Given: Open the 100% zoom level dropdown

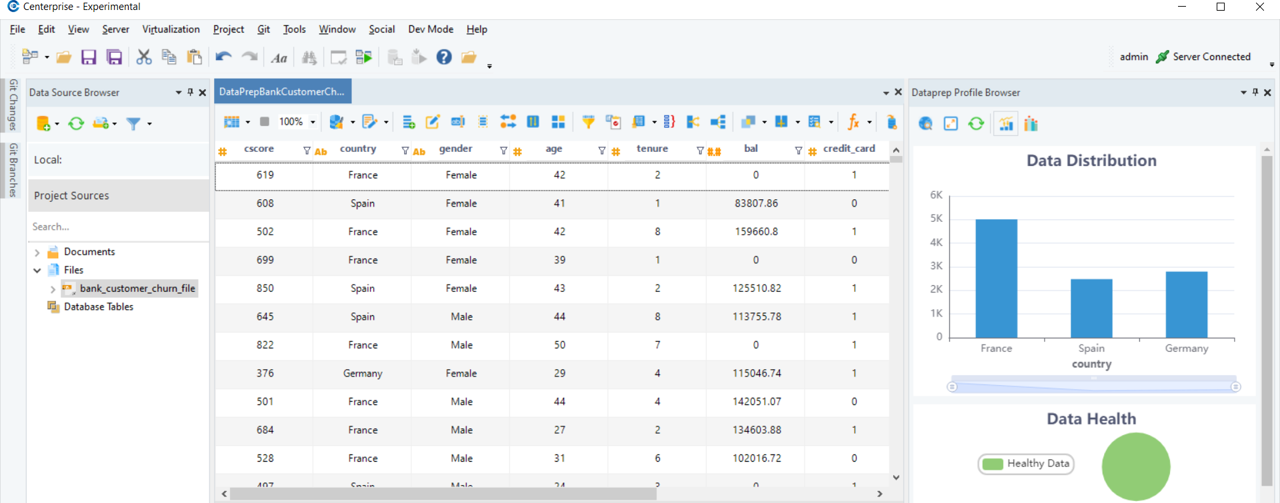Looking at the screenshot, I should point(312,122).
